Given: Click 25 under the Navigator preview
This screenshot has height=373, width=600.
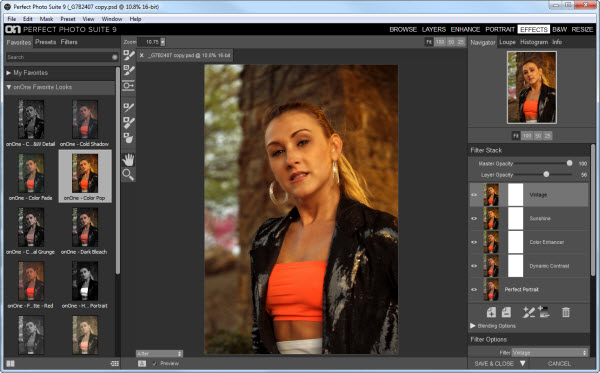Looking at the screenshot, I should tap(548, 136).
